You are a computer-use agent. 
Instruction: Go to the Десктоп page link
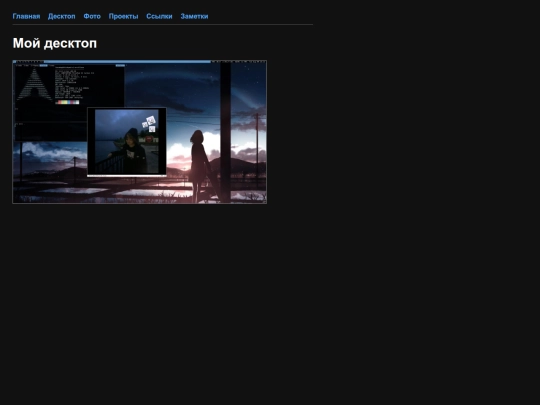click(x=62, y=16)
